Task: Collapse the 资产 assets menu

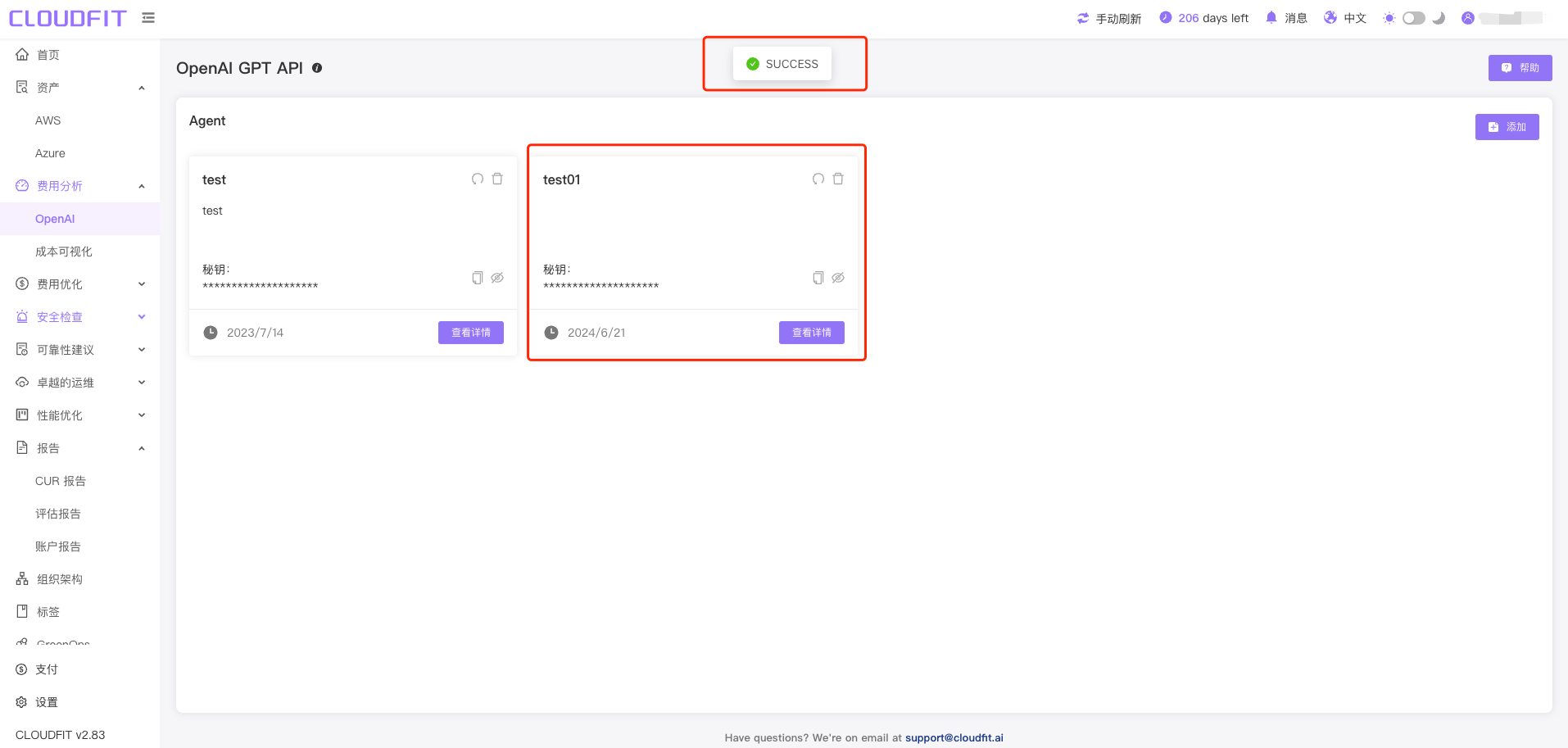Action: (x=79, y=88)
